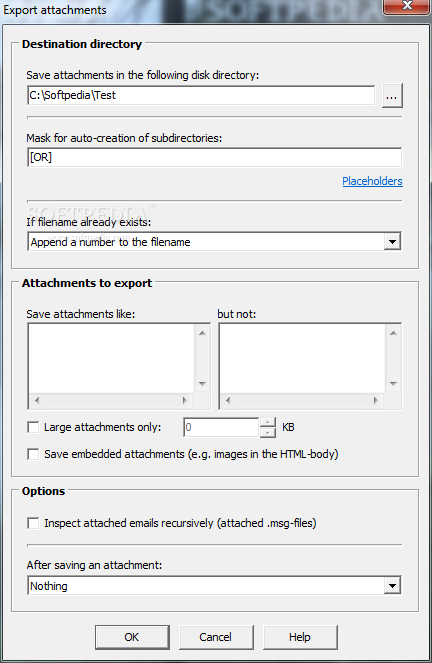Confirm with the OK button
Screen dimensions: 432x663
[x=132, y=637]
